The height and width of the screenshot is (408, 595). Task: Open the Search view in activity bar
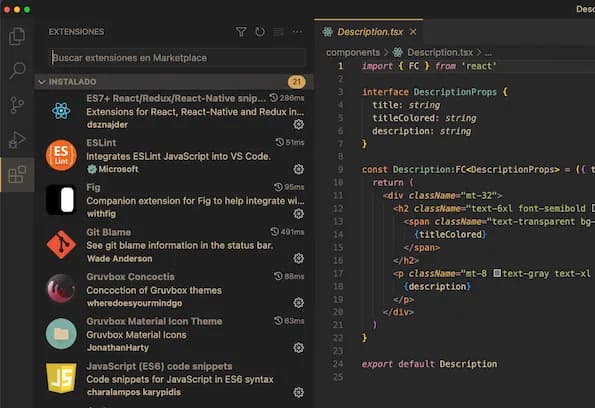click(x=17, y=70)
